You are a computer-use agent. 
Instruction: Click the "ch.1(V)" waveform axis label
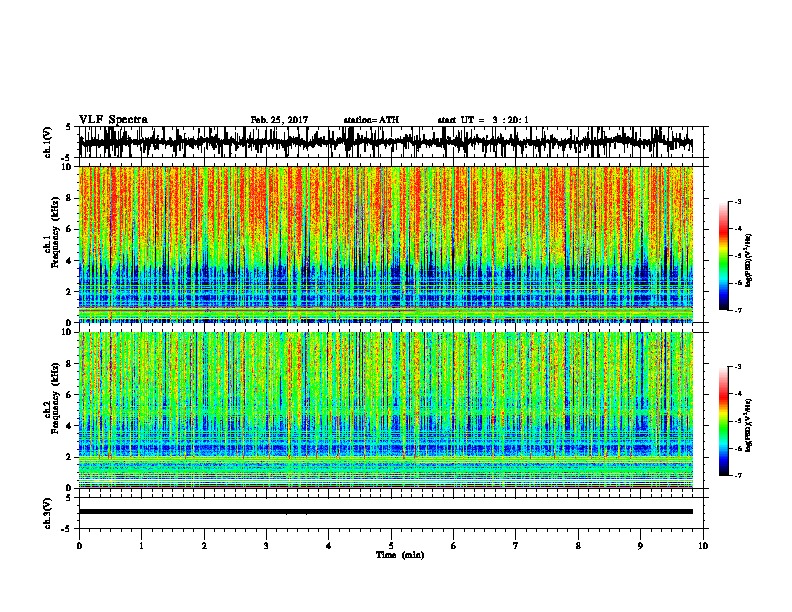click(x=48, y=141)
